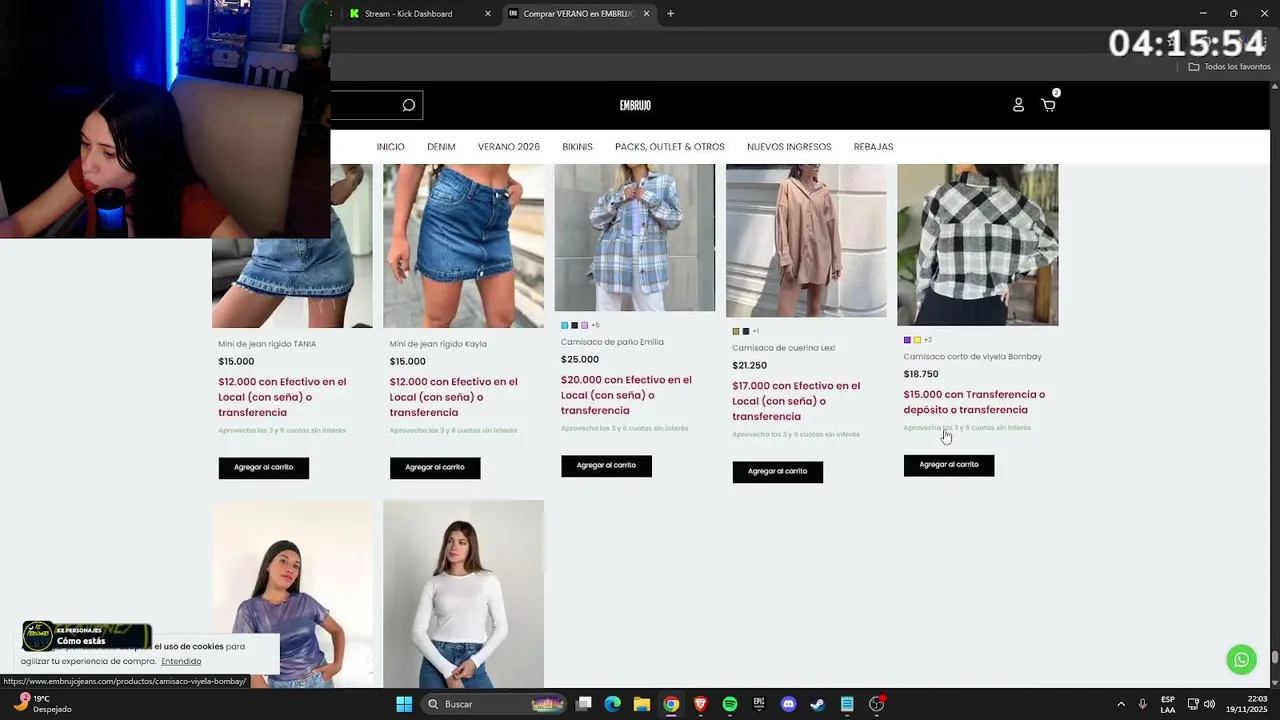The width and height of the screenshot is (1280, 720).
Task: Open File Explorer from the taskbar
Action: pos(642,704)
